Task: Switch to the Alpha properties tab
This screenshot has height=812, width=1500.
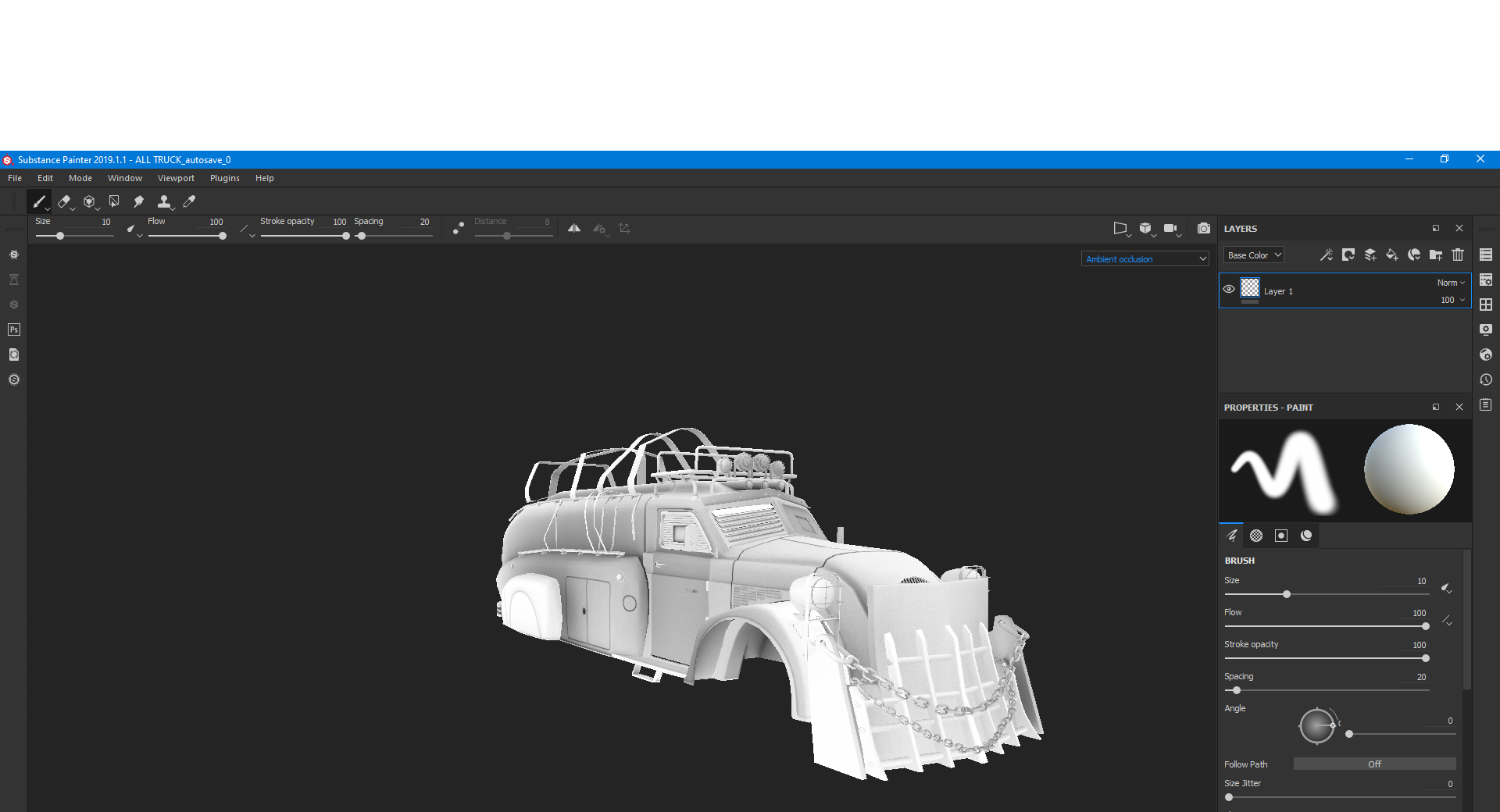Action: click(x=1256, y=536)
